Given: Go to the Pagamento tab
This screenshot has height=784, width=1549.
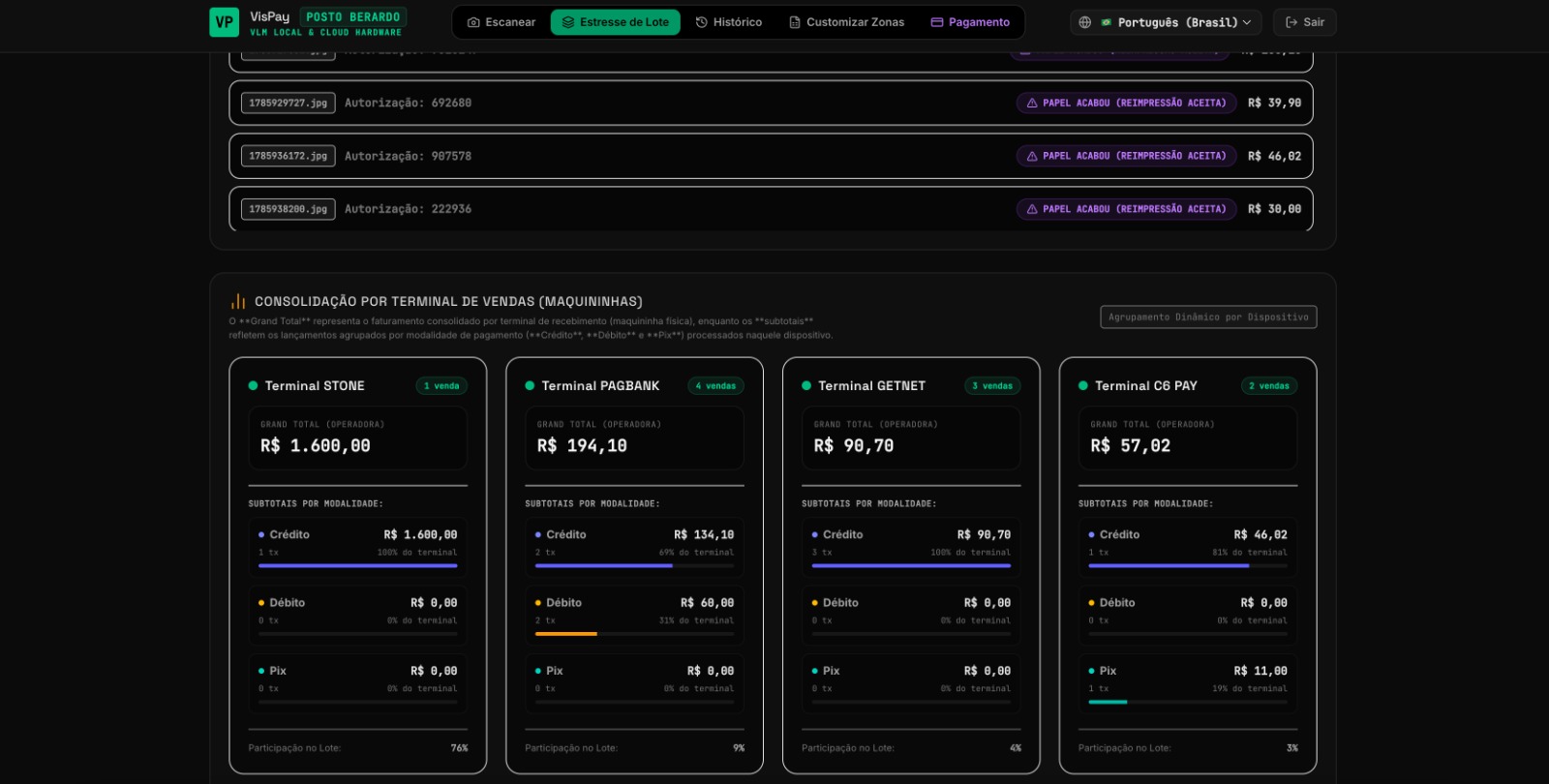Looking at the screenshot, I should point(970,22).
